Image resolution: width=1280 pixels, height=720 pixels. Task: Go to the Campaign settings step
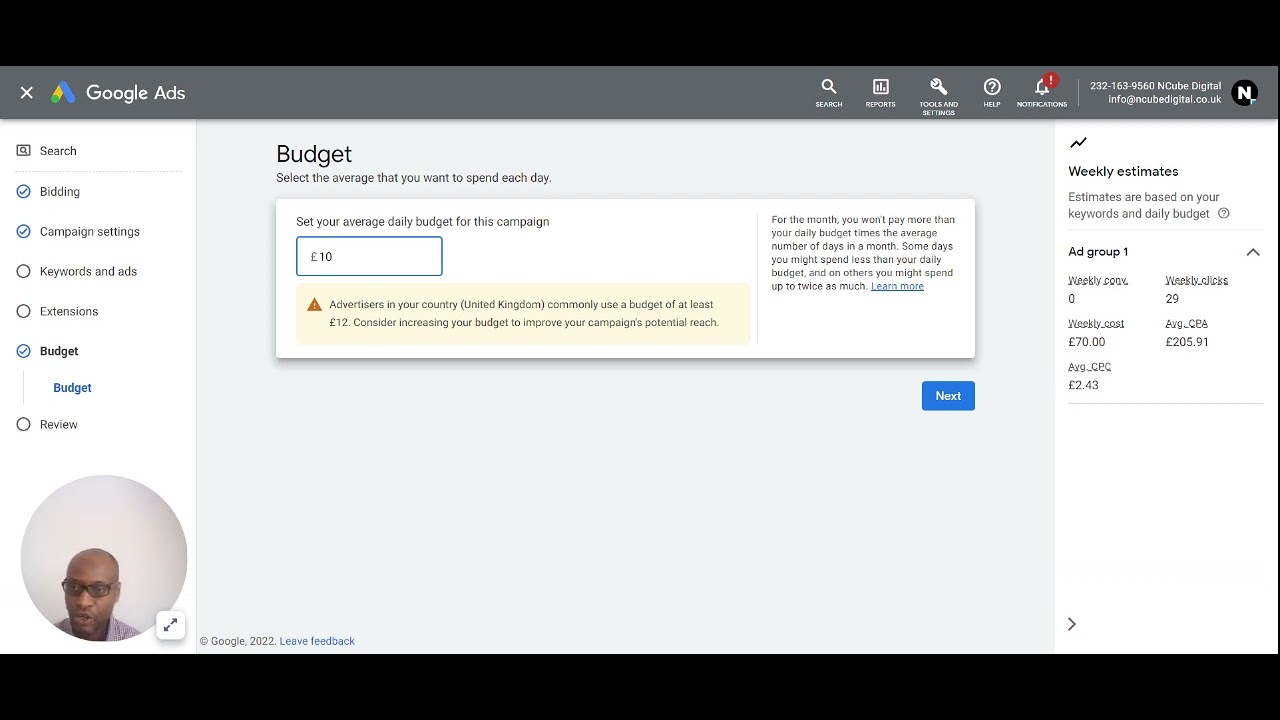click(90, 231)
